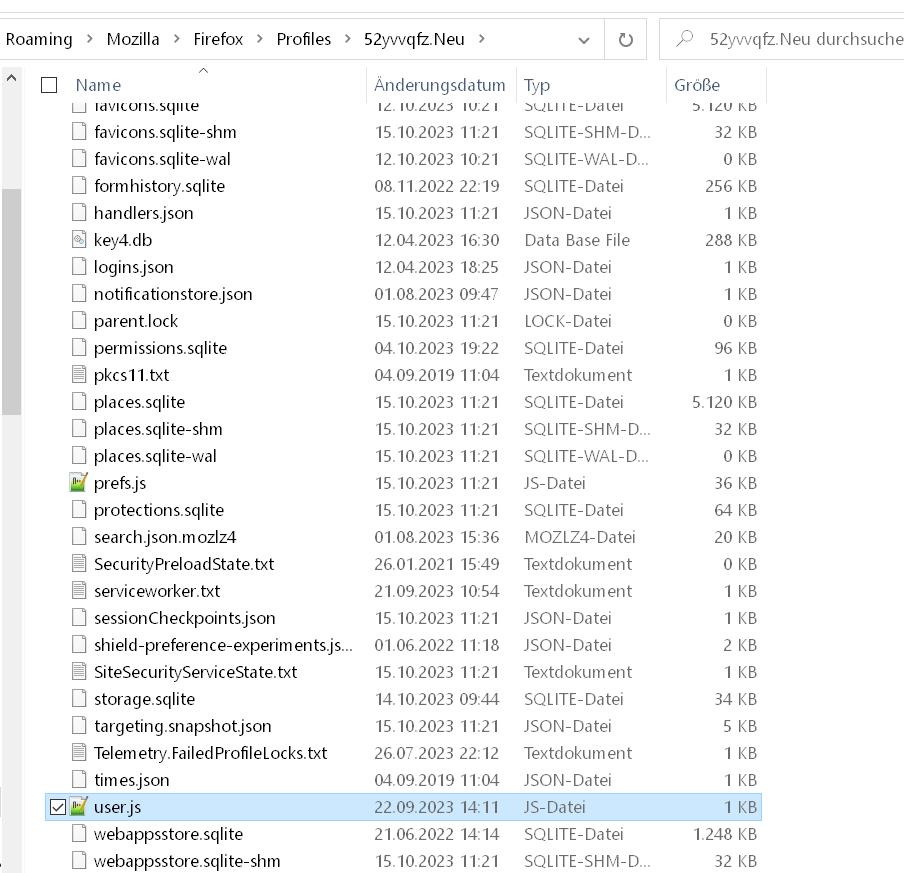Image resolution: width=904 pixels, height=873 pixels.
Task: Click the pkcs11.txt text document icon
Action: 80,375
